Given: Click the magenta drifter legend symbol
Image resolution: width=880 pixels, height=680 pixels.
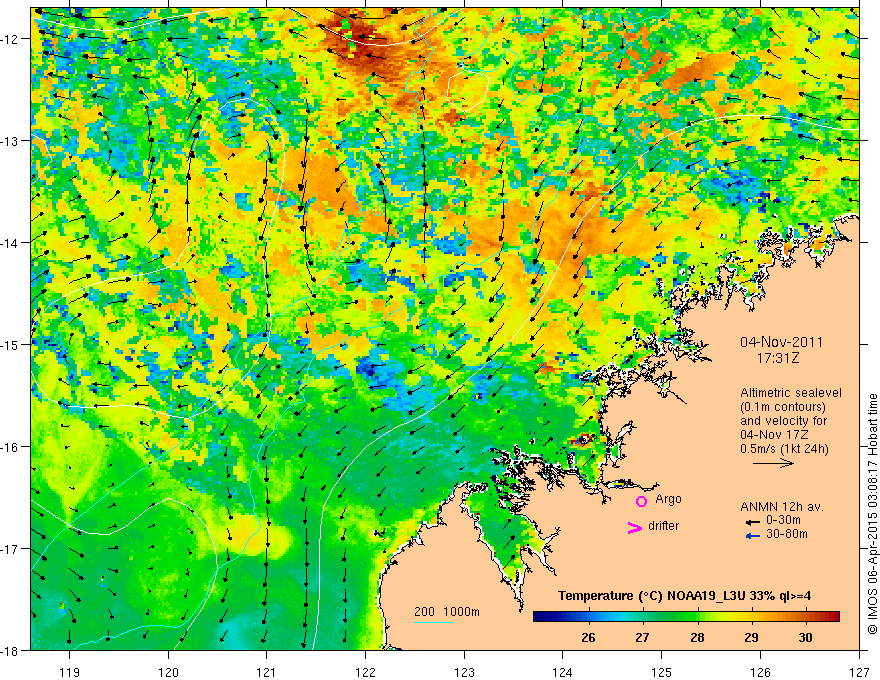Looking at the screenshot, I should 635,527.
